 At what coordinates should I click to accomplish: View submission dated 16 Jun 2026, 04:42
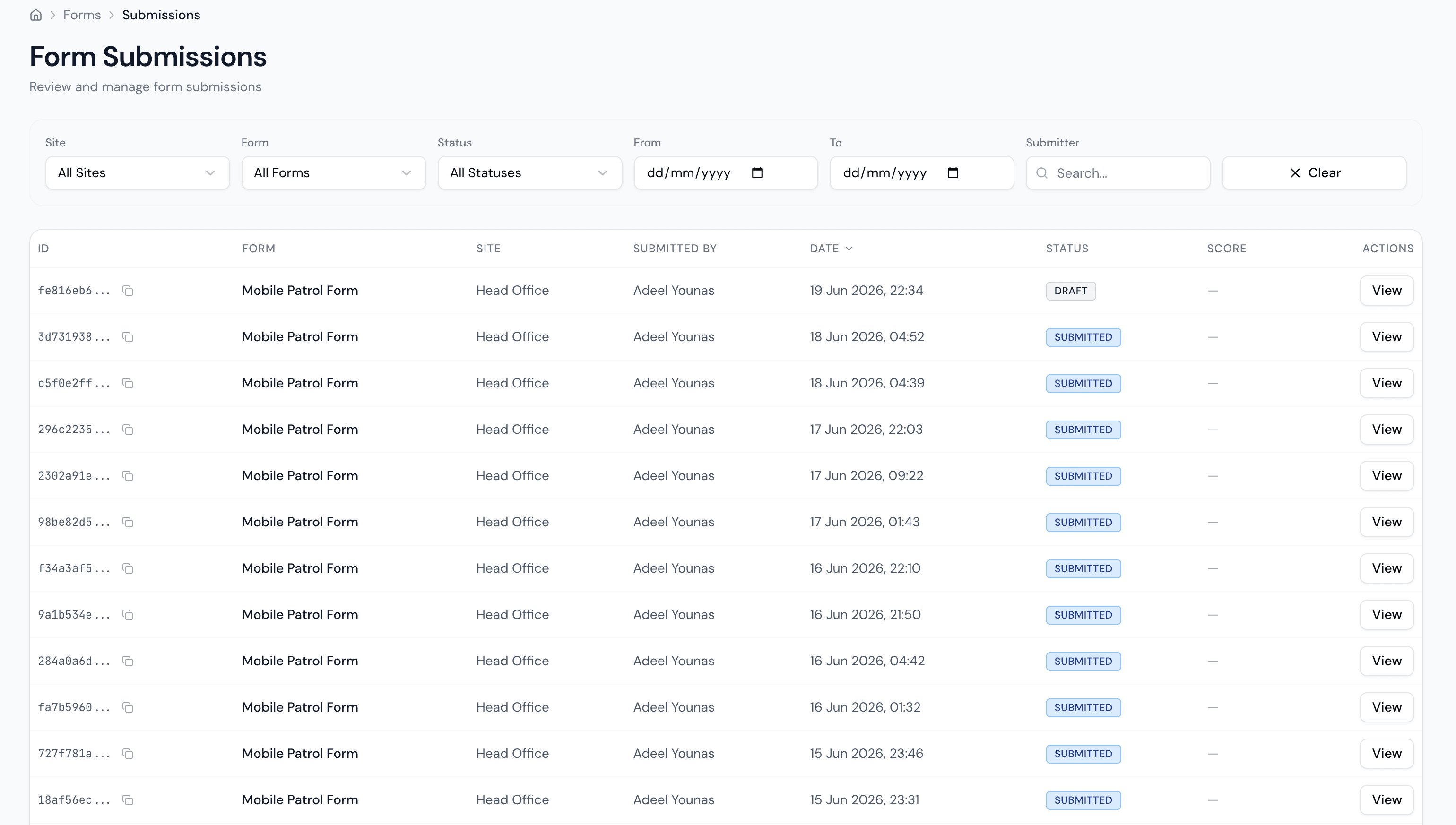click(1387, 661)
